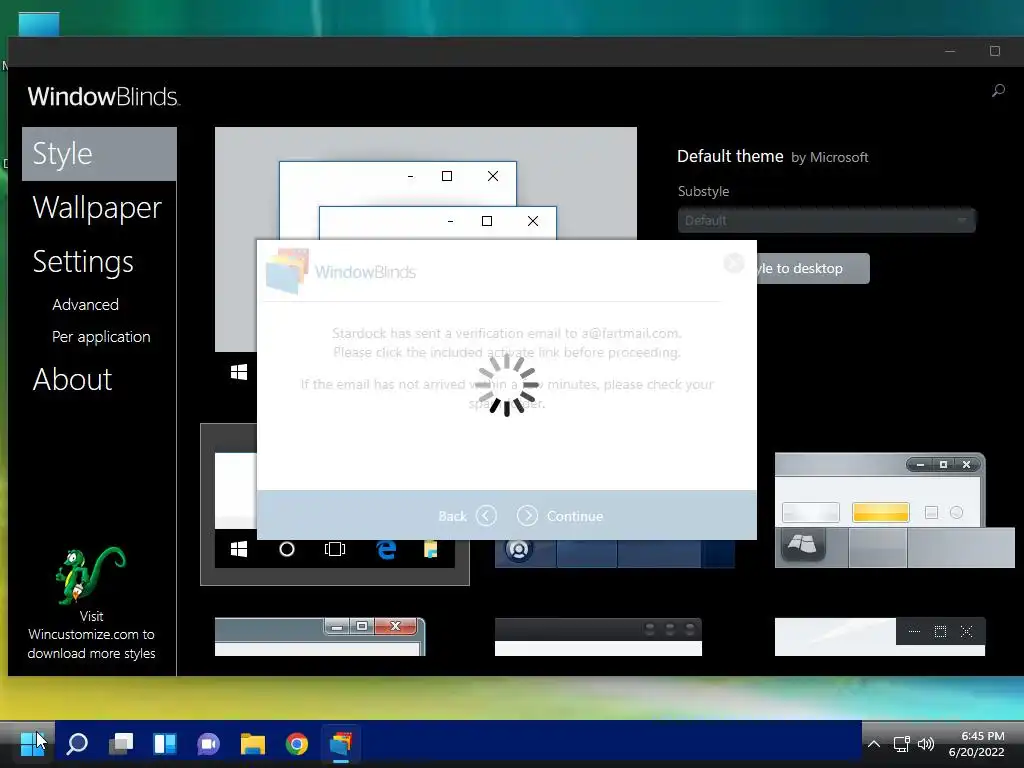The image size is (1024, 768).
Task: Select the Windows 10 style thumbnail
Action: click(x=334, y=504)
